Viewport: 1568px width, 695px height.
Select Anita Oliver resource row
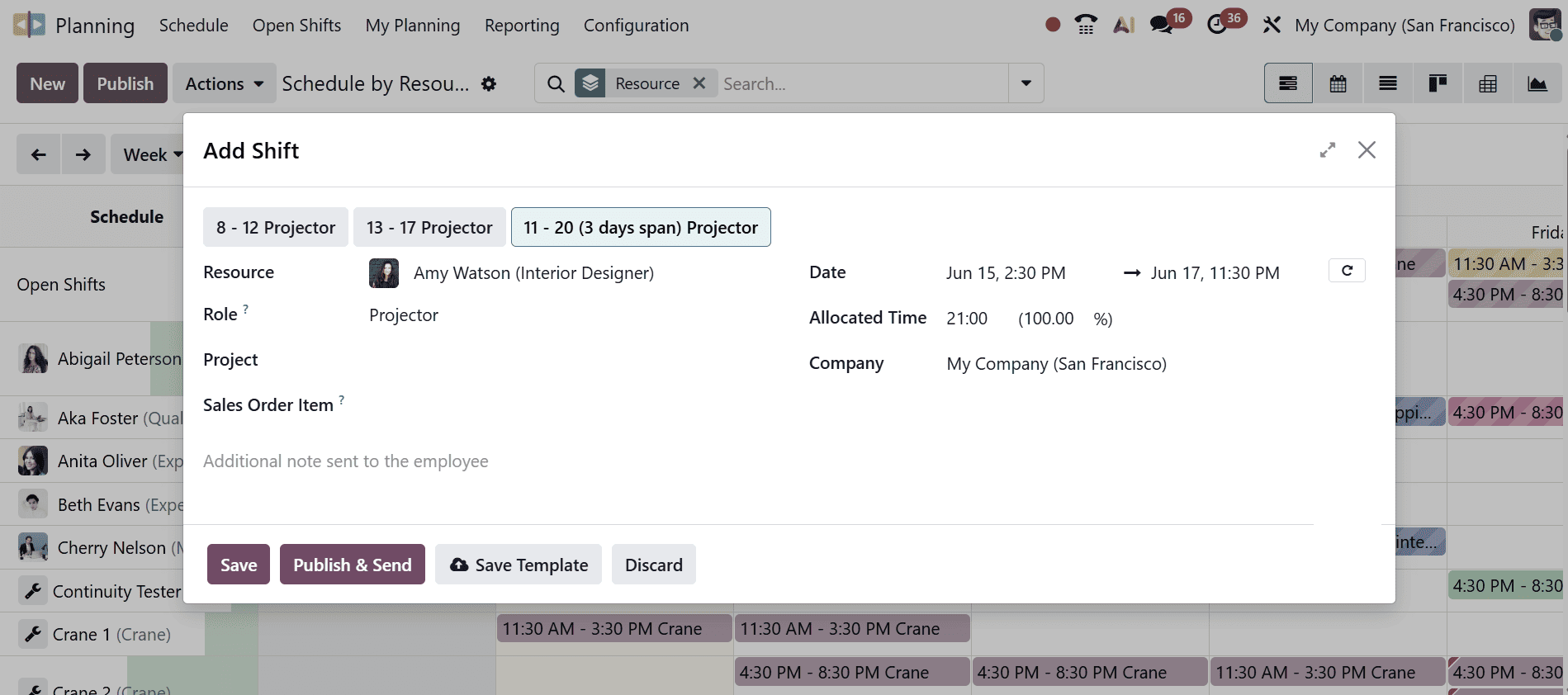tap(92, 461)
